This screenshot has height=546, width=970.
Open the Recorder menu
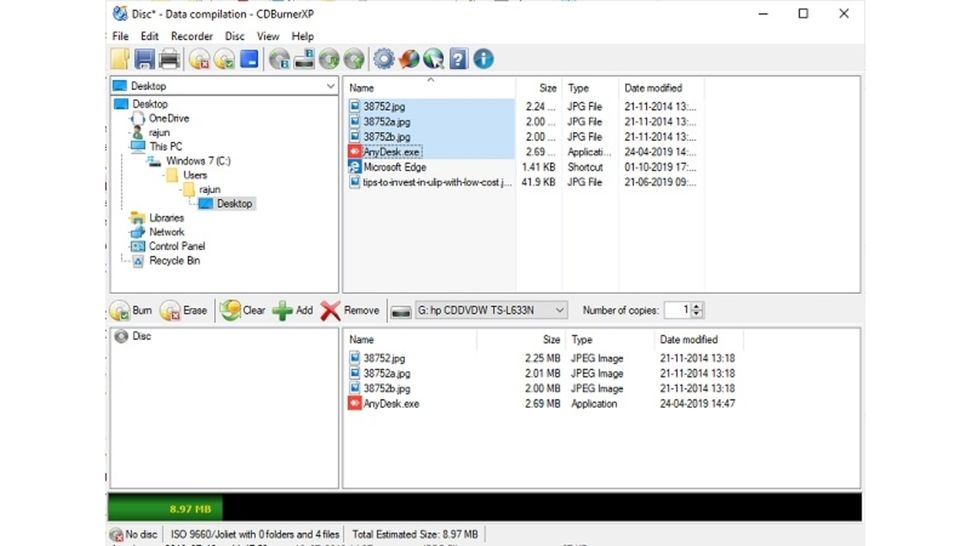[x=192, y=36]
